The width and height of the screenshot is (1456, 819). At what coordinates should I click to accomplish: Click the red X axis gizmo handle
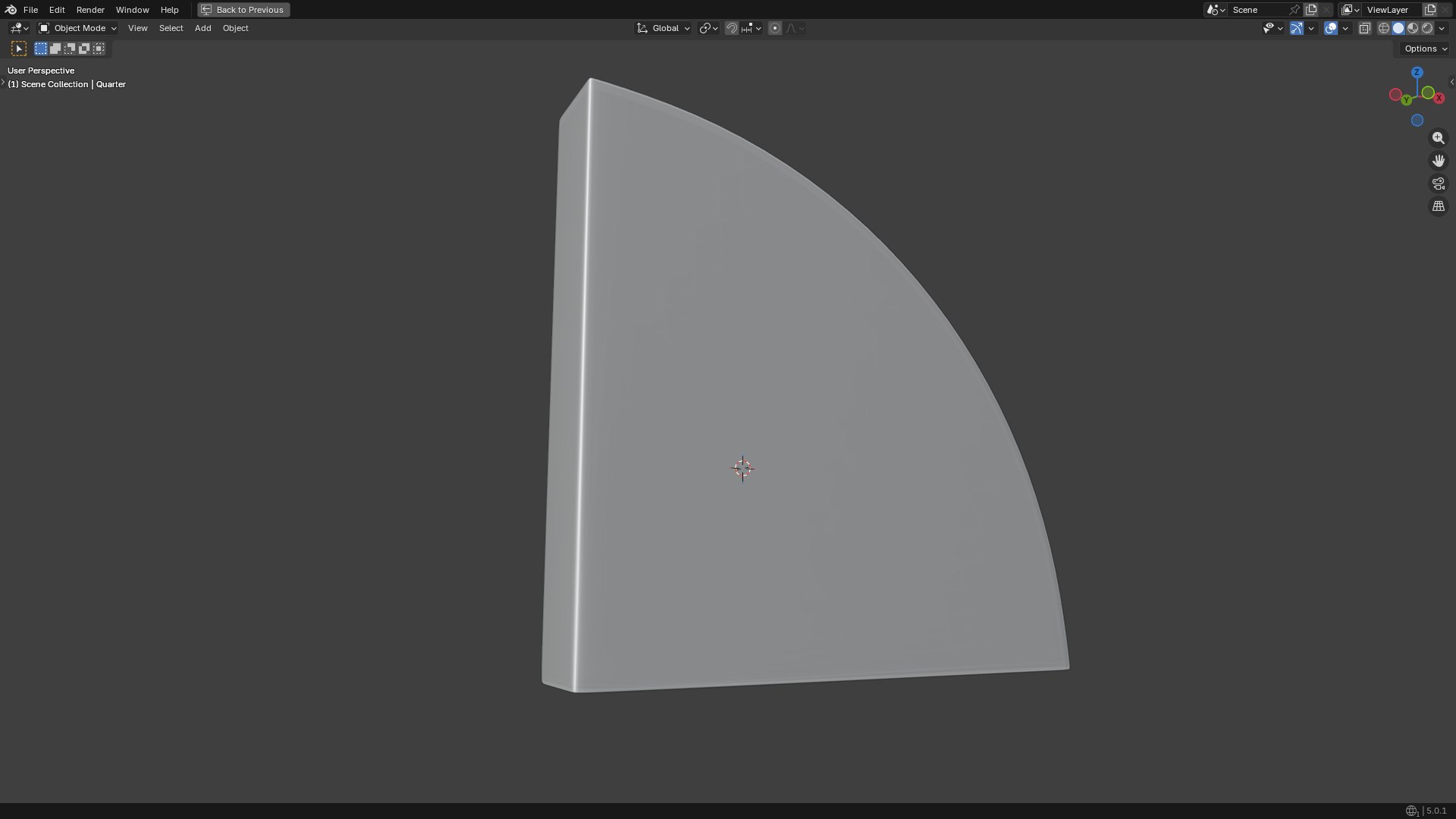[1439, 99]
